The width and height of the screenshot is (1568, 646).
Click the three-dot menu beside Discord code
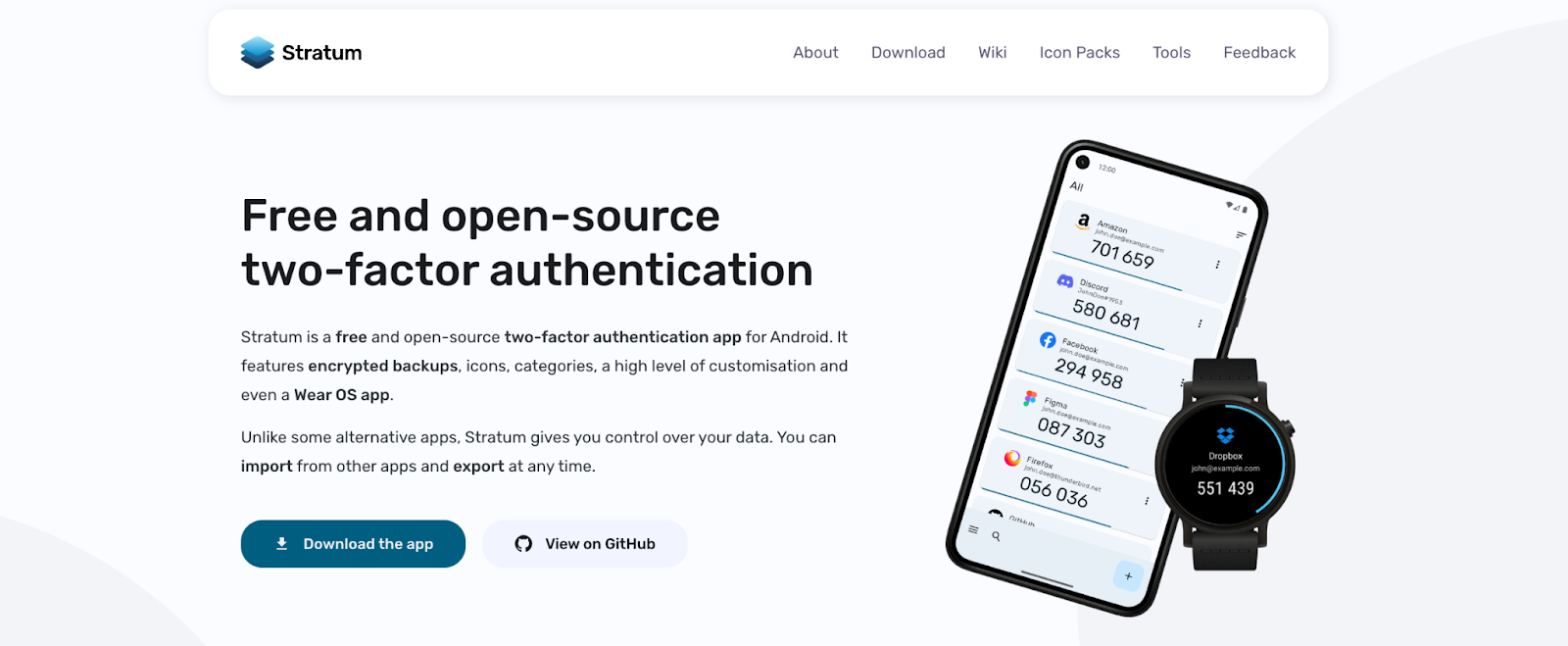pyautogui.click(x=1200, y=323)
